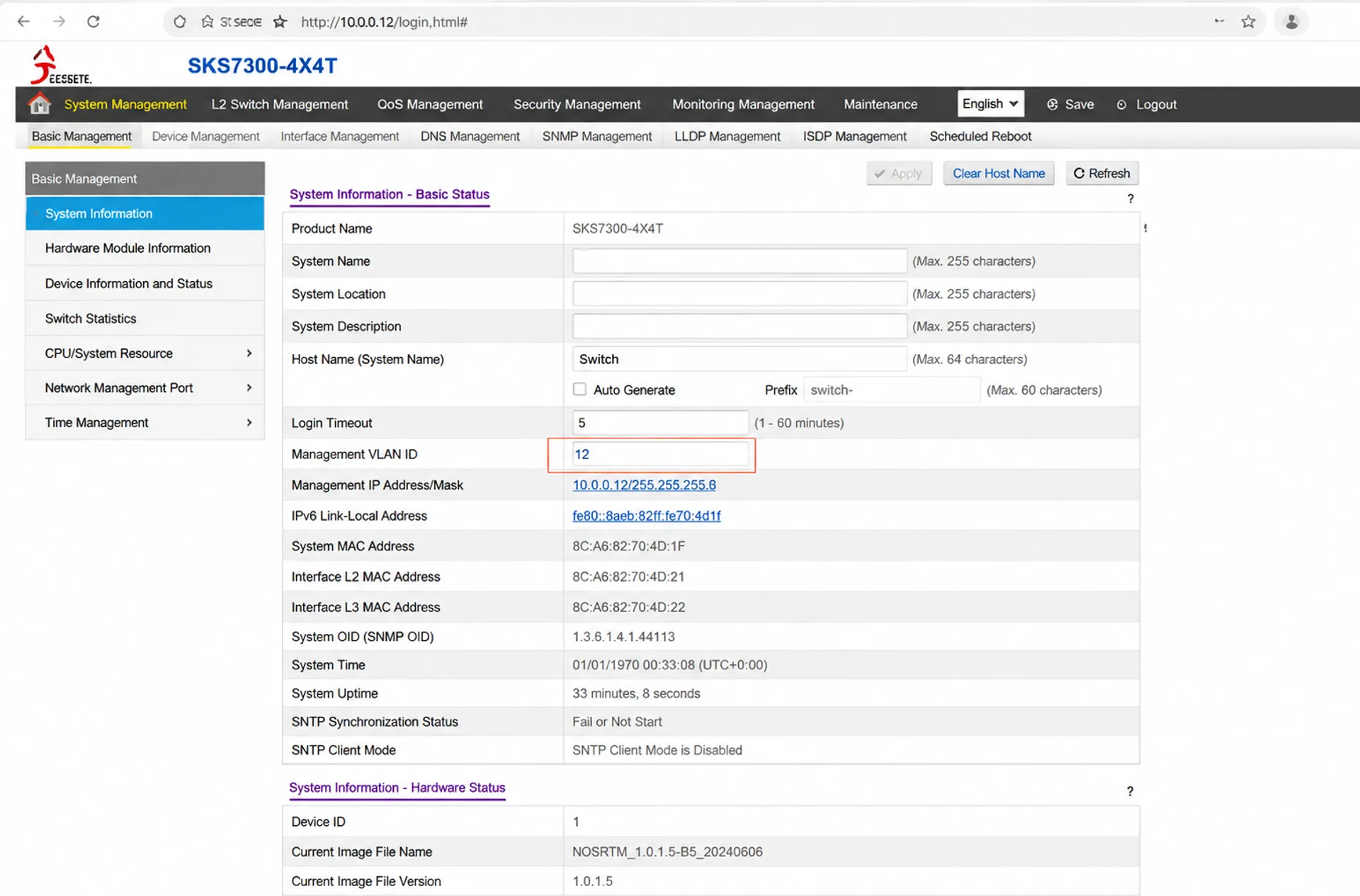The image size is (1360, 896).
Task: Click Basic Management sidebar header
Action: coord(144,178)
